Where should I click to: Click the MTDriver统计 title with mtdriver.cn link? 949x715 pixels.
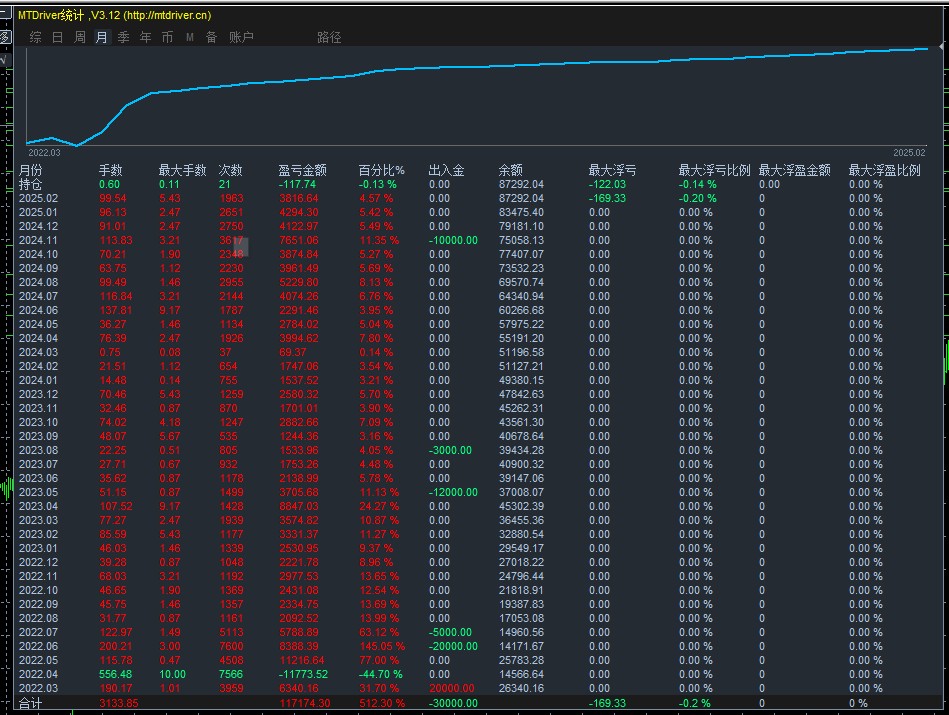pos(114,15)
